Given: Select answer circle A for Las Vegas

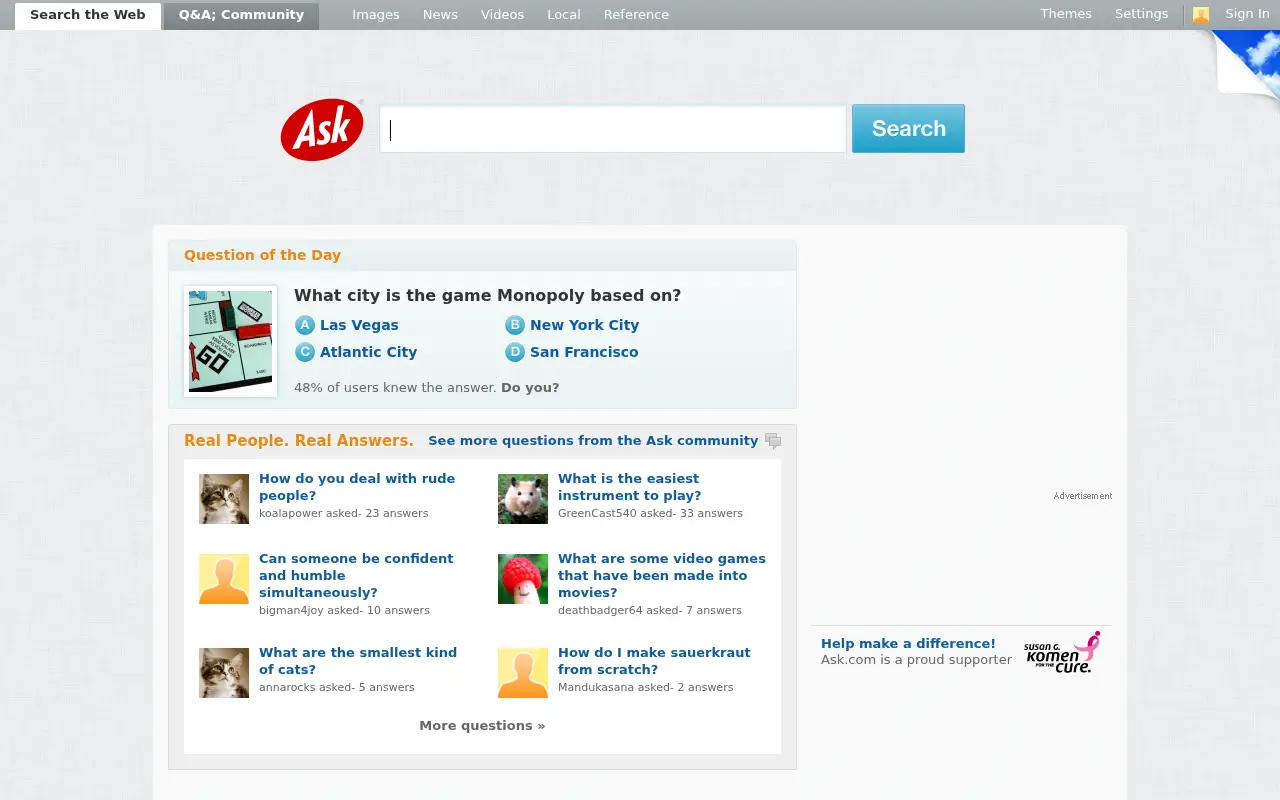Looking at the screenshot, I should (x=305, y=325).
